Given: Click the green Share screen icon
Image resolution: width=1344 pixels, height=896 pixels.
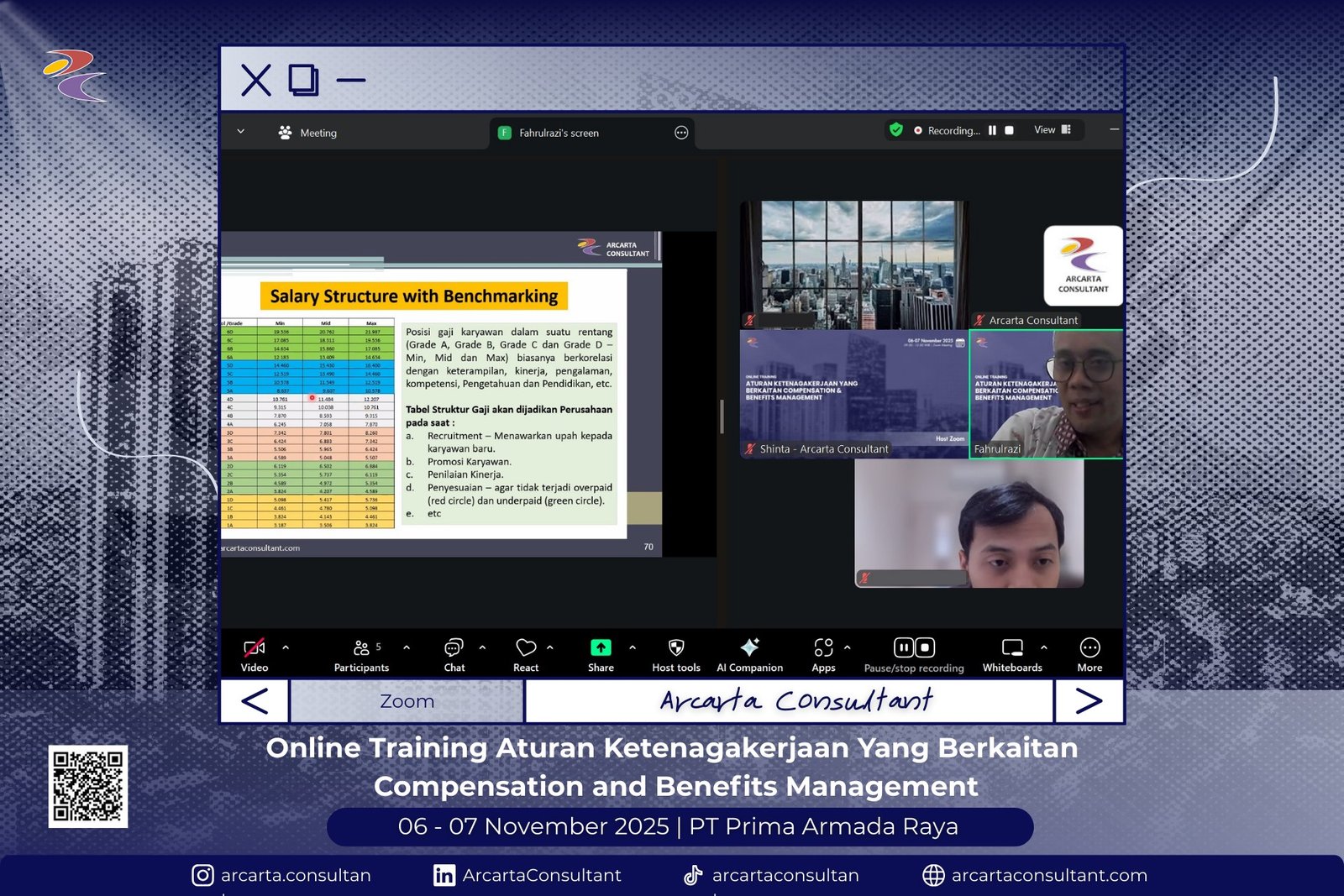Looking at the screenshot, I should 601,648.
